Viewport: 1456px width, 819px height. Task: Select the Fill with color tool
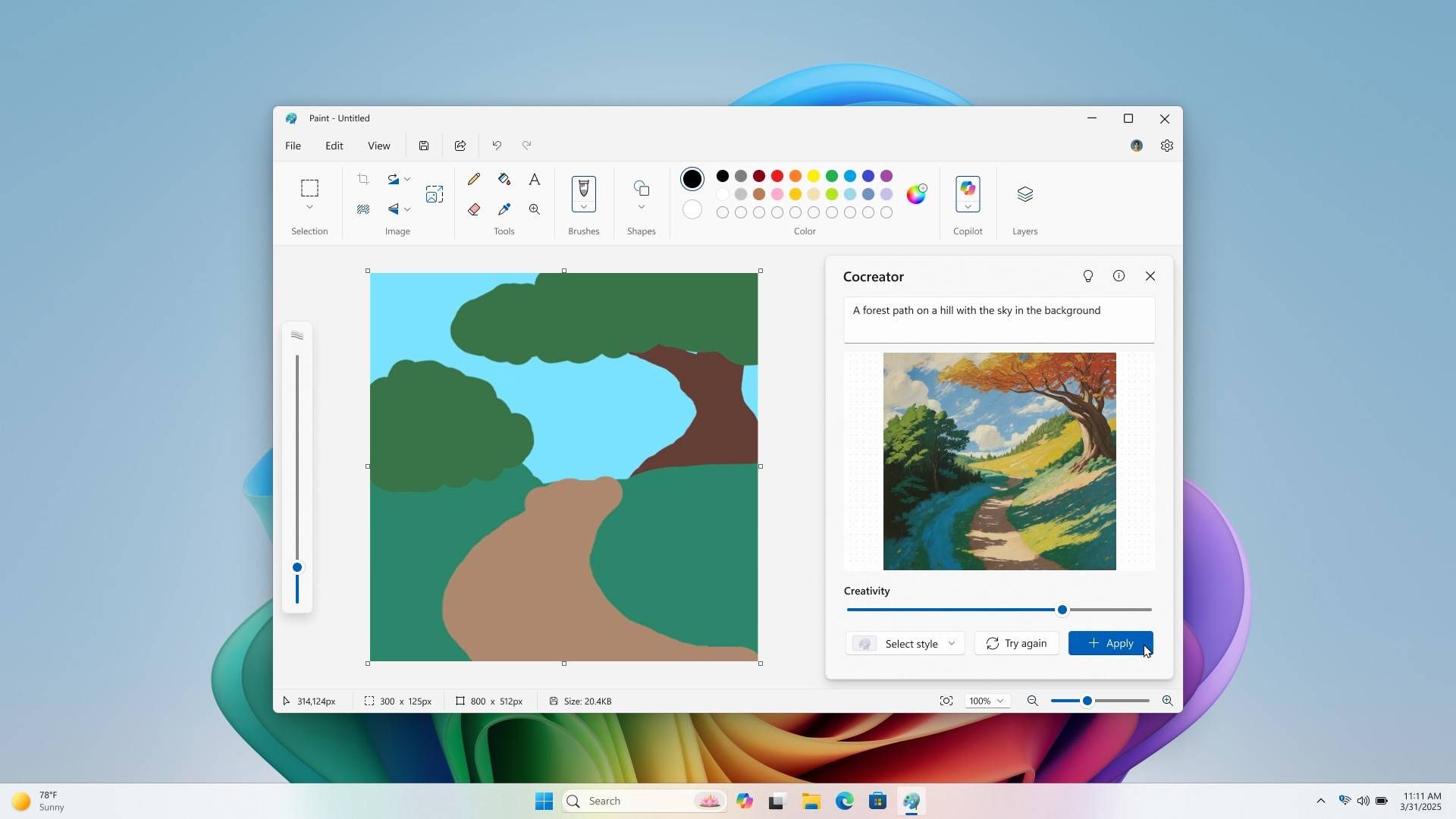coord(504,179)
